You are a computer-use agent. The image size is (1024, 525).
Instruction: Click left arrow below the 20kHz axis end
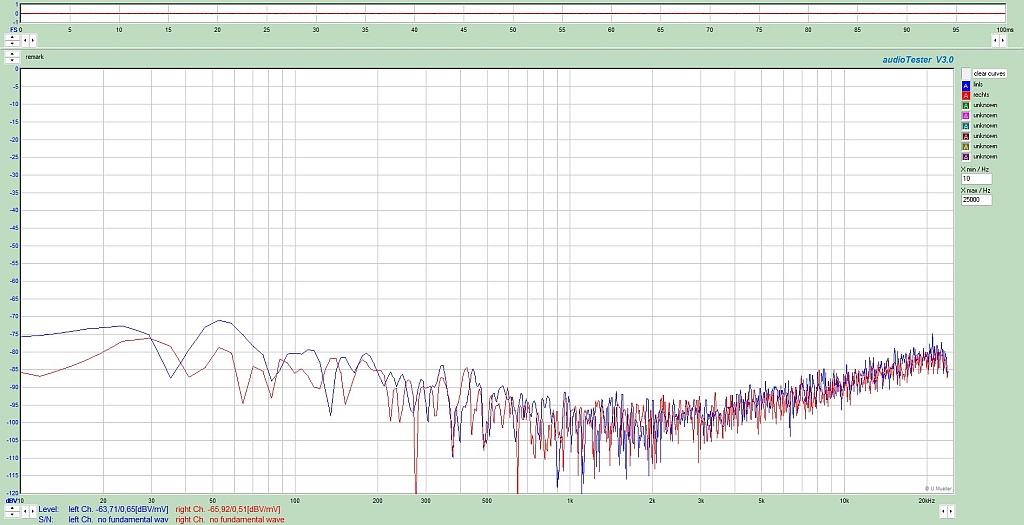[943, 511]
